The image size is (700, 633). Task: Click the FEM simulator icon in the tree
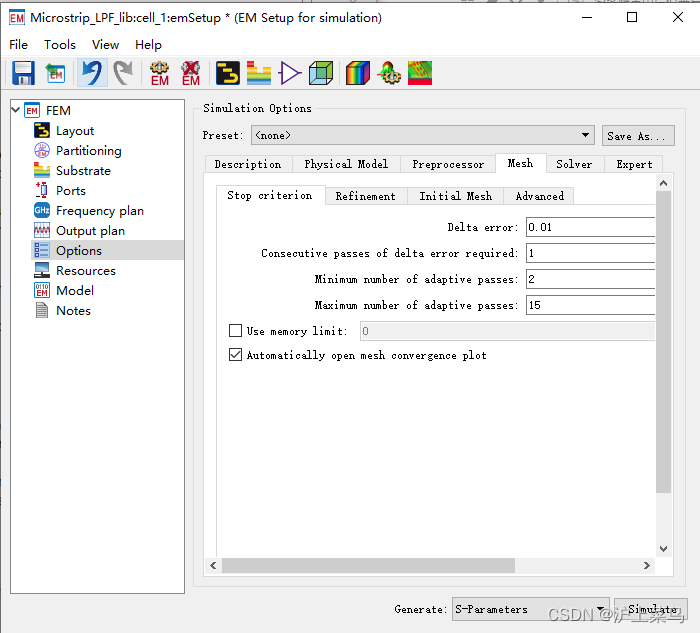[x=32, y=110]
